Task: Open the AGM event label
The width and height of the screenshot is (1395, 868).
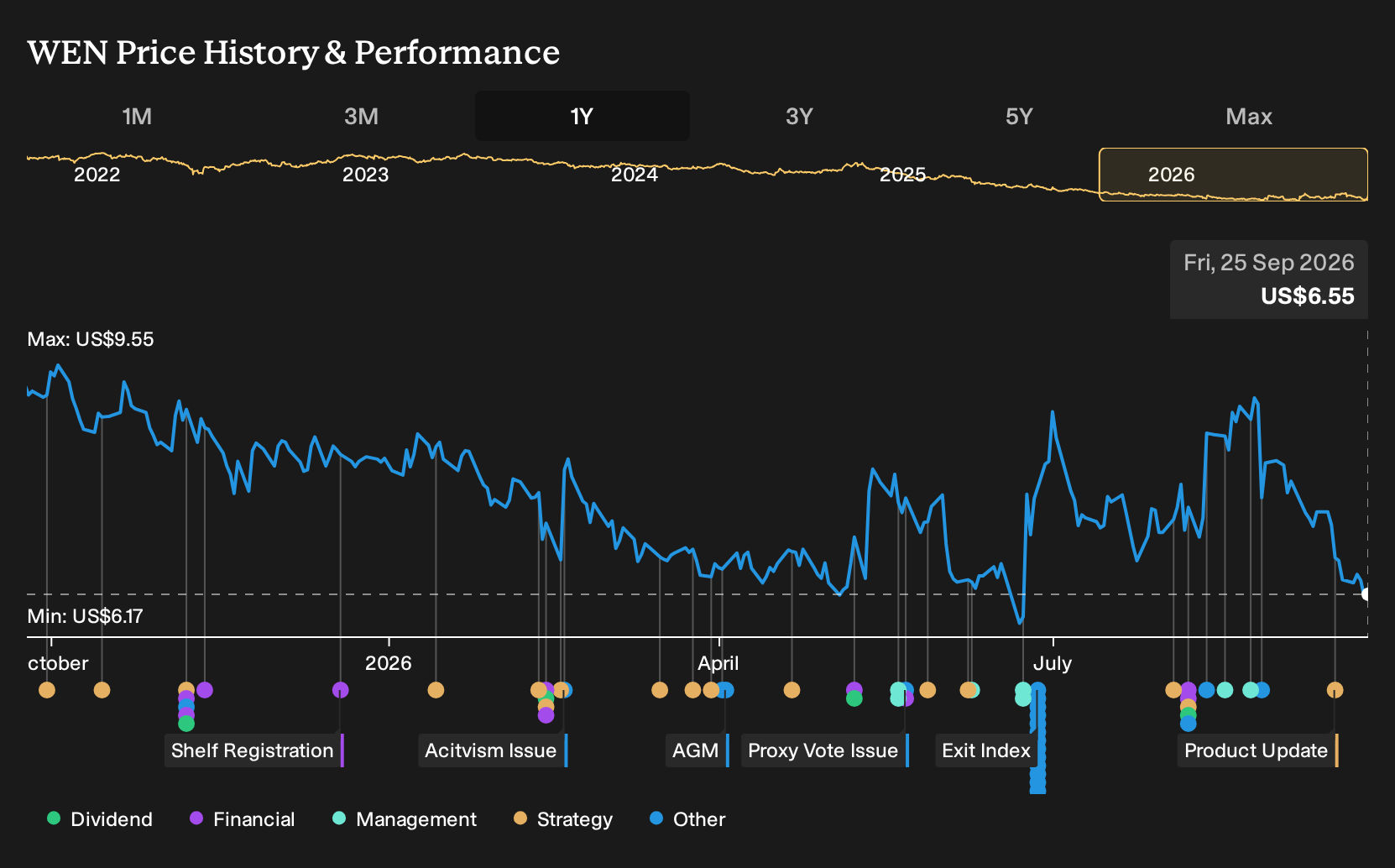Action: tap(697, 750)
